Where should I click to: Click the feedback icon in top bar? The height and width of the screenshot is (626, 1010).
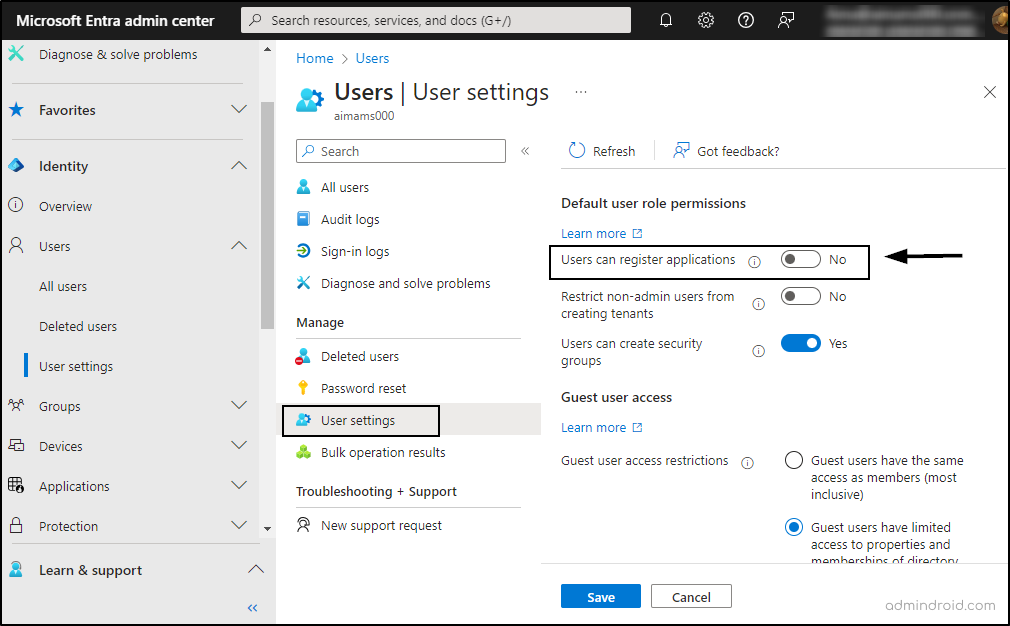tap(786, 20)
